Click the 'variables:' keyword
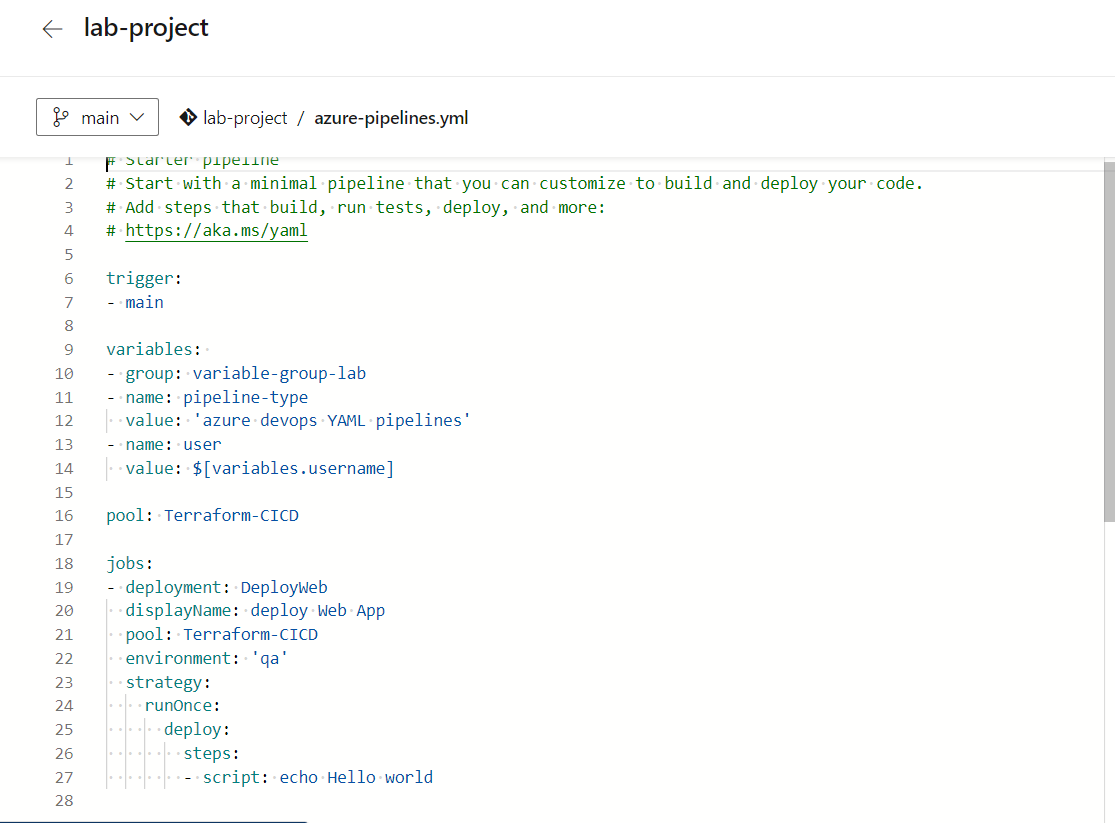The width and height of the screenshot is (1115, 823). [154, 349]
